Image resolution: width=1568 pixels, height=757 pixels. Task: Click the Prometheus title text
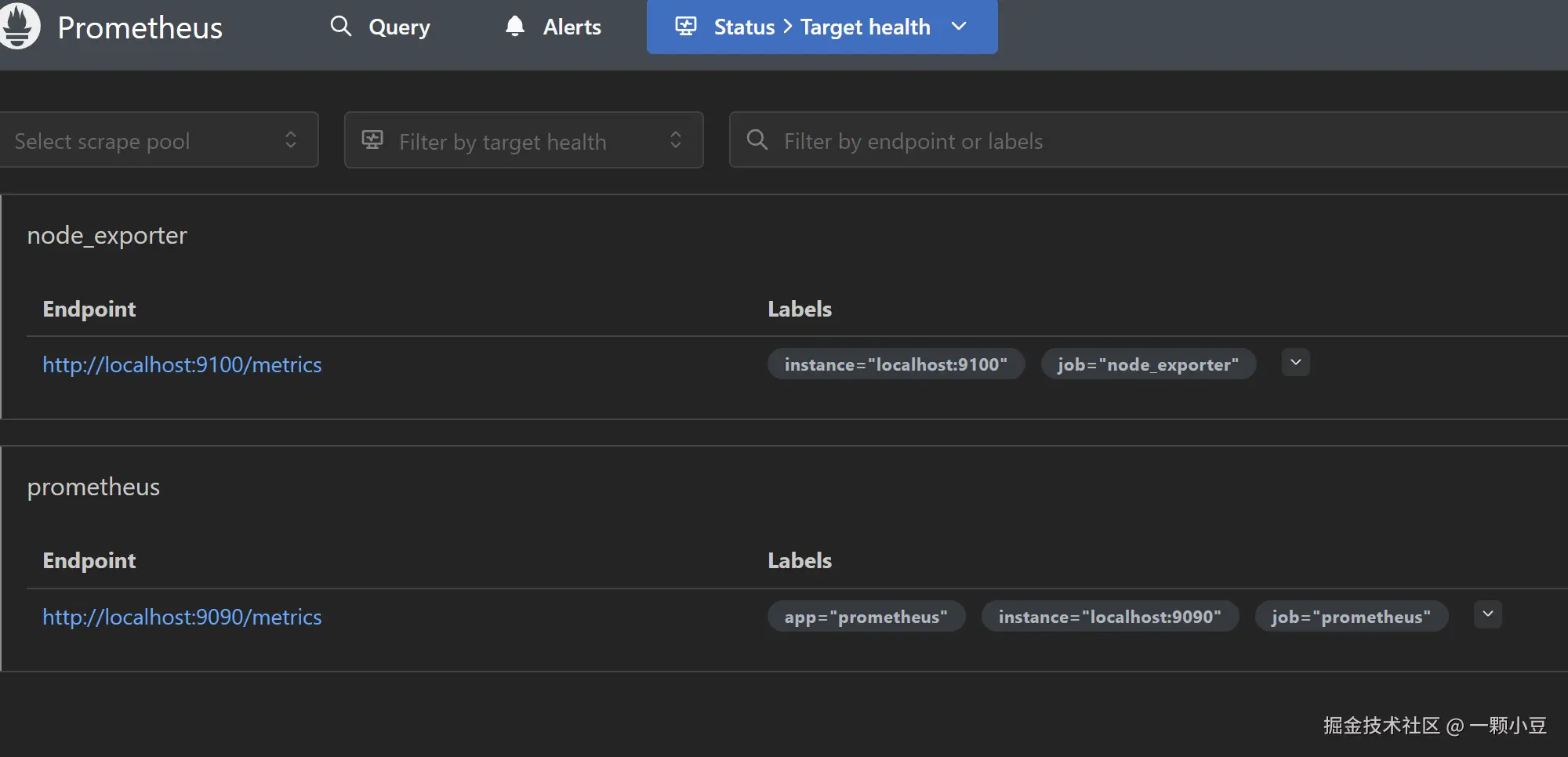(140, 28)
